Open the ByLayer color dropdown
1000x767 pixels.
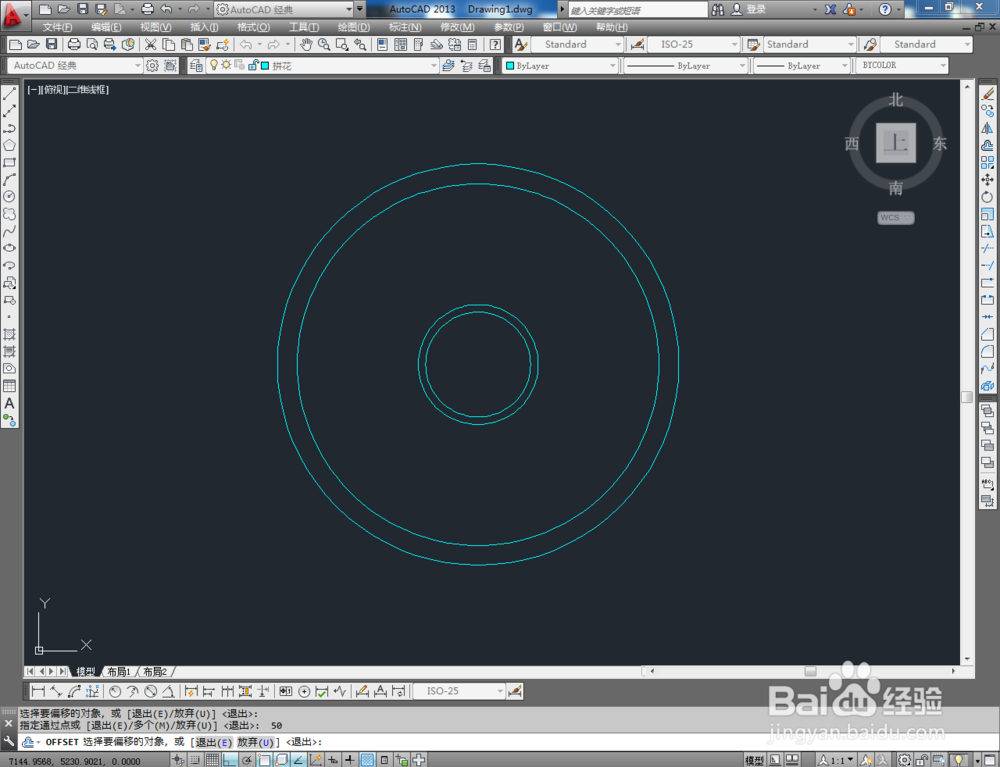[612, 66]
